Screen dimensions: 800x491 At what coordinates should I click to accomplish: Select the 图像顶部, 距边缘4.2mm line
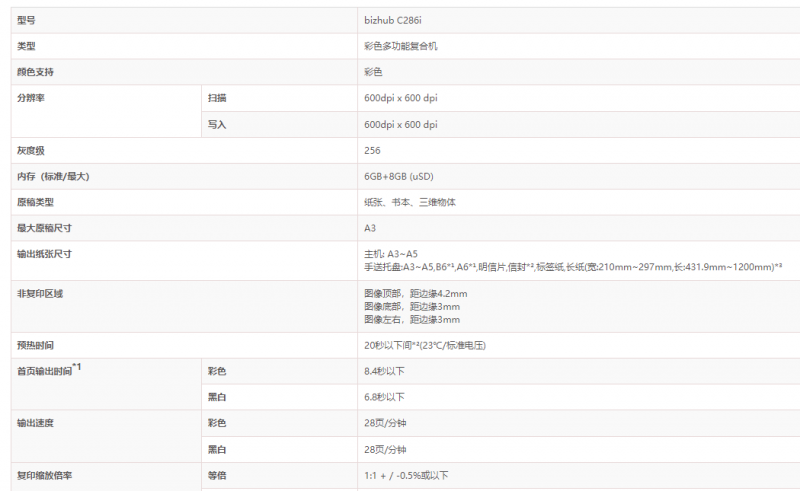tap(415, 293)
